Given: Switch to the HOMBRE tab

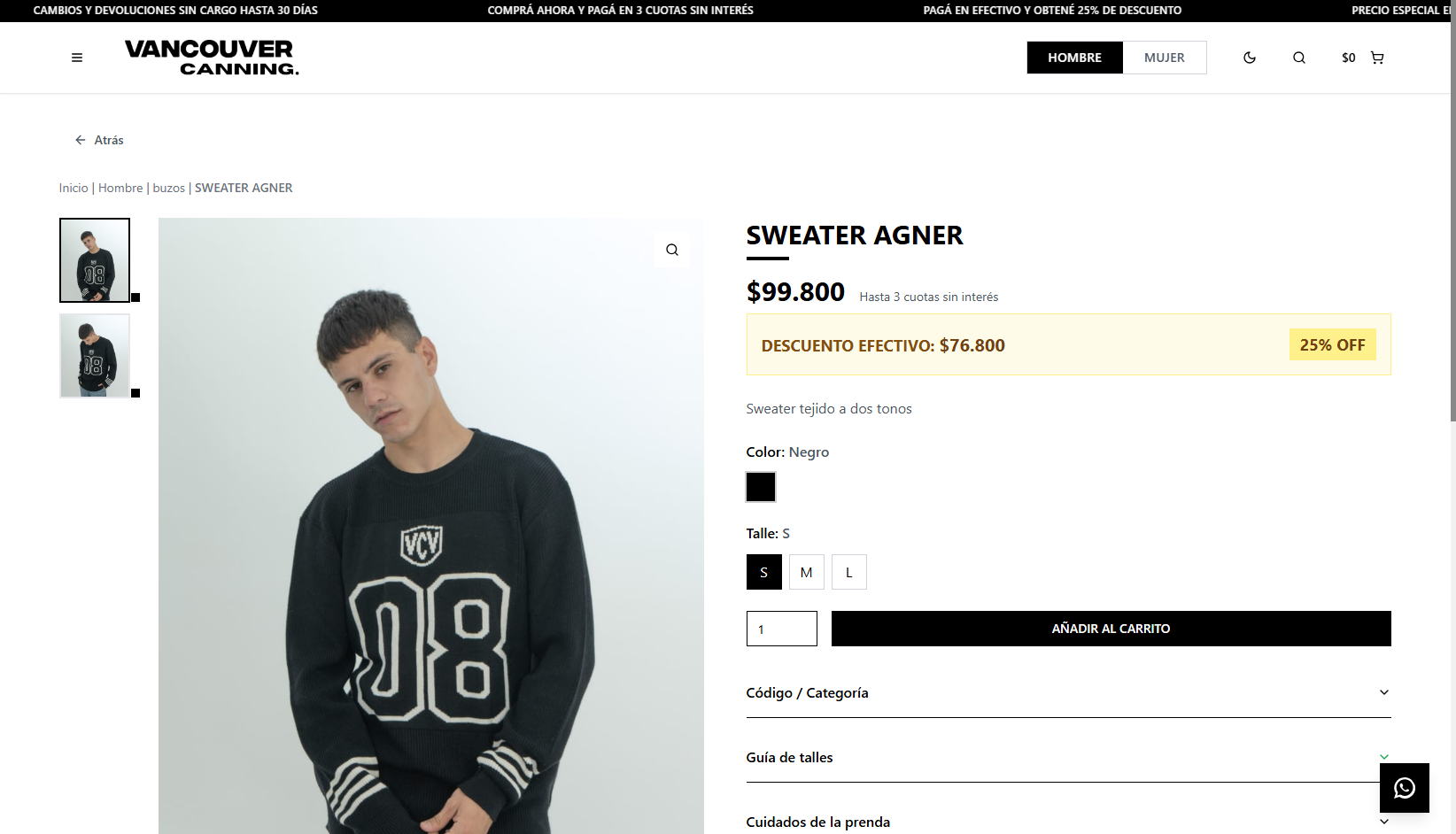Looking at the screenshot, I should coord(1074,58).
